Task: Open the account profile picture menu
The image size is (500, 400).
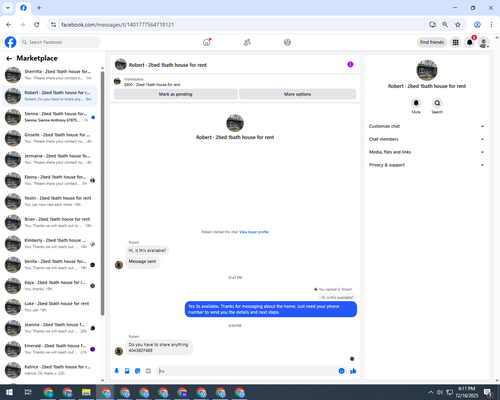Action: pos(484,42)
